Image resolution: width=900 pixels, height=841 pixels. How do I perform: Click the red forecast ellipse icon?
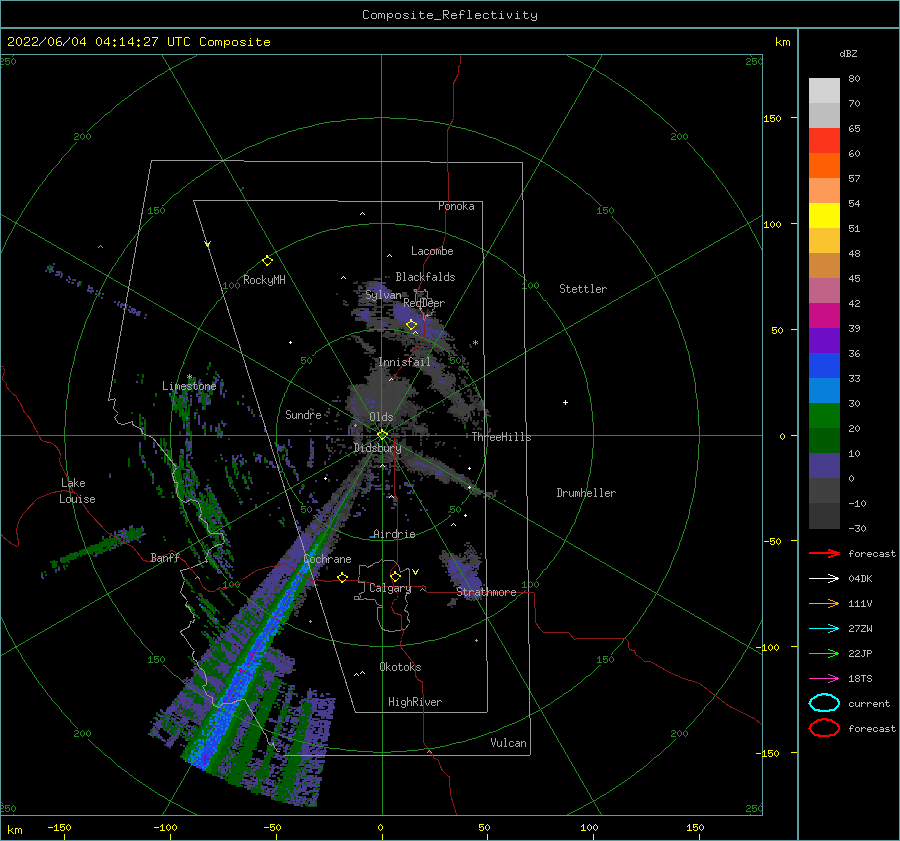tap(824, 728)
